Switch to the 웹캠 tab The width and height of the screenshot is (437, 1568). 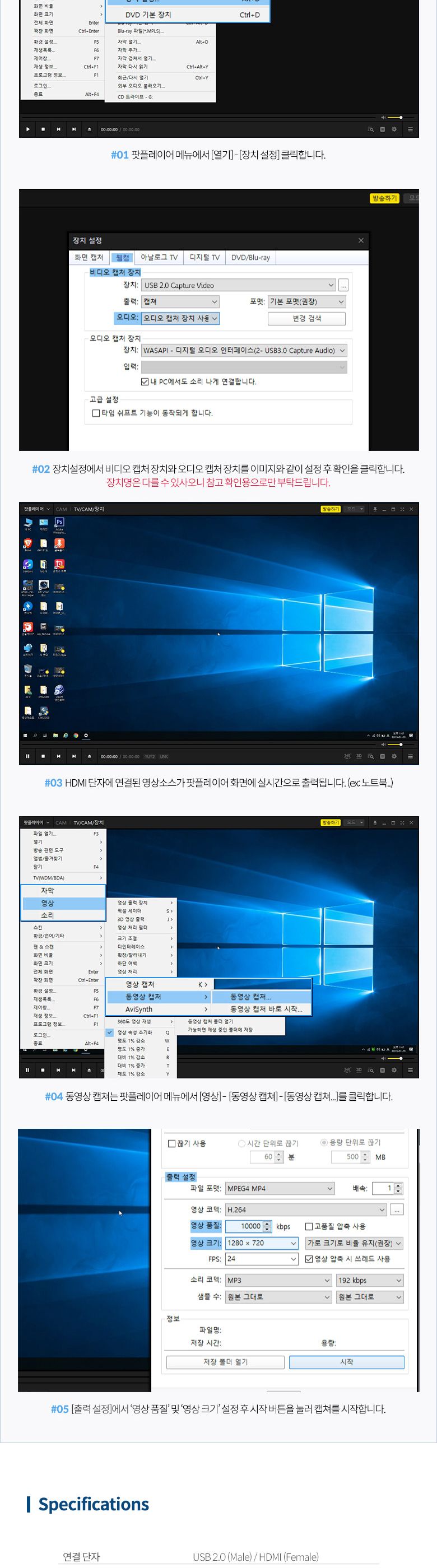[122, 258]
